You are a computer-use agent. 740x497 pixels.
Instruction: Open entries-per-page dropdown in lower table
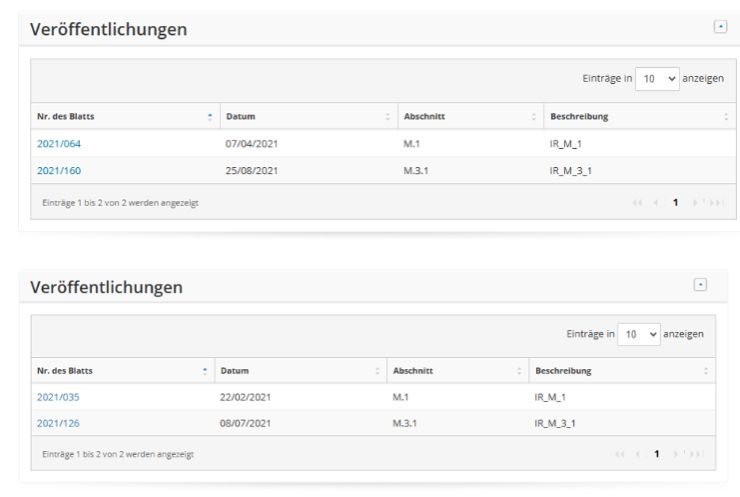click(640, 333)
